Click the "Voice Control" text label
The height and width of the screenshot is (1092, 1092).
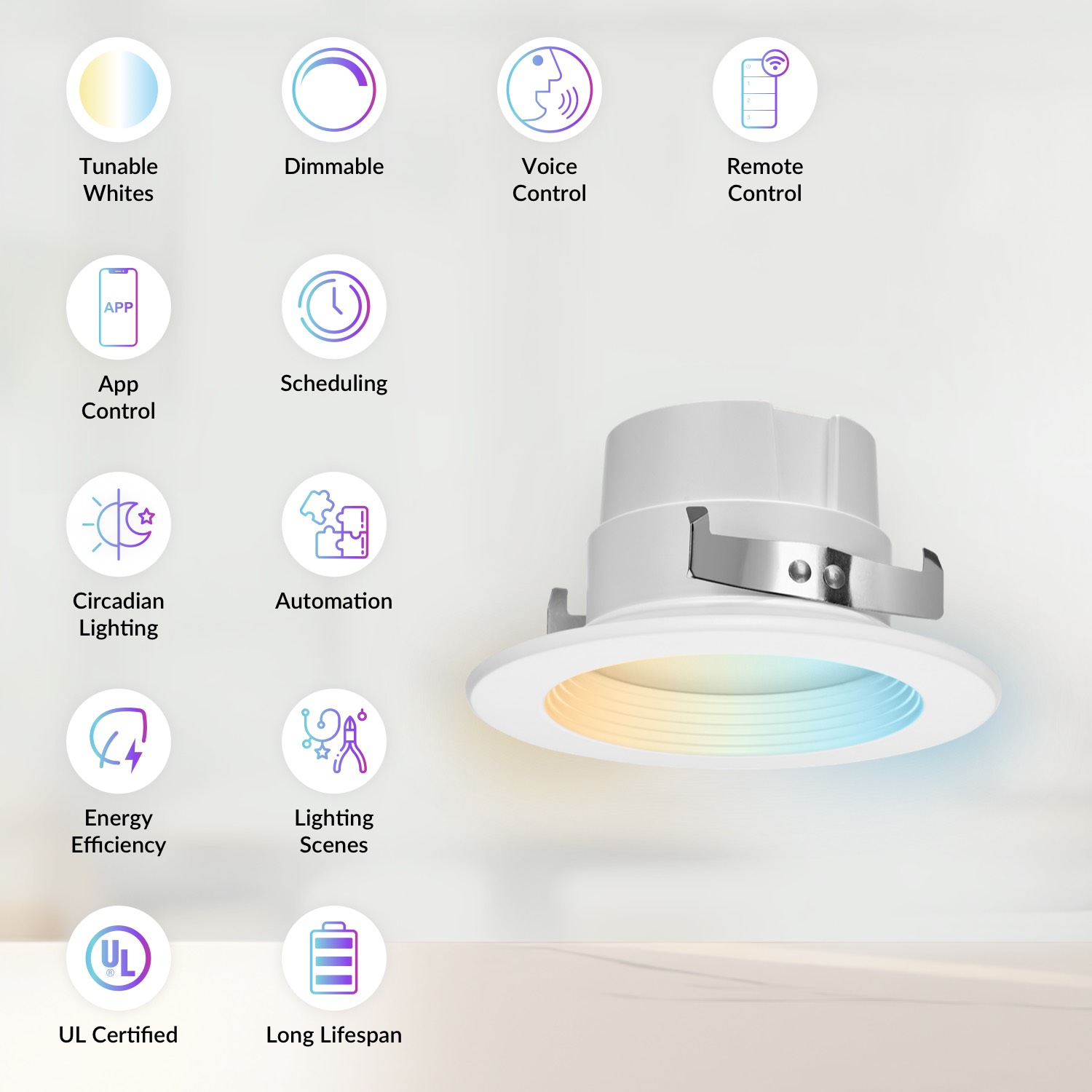tap(550, 180)
